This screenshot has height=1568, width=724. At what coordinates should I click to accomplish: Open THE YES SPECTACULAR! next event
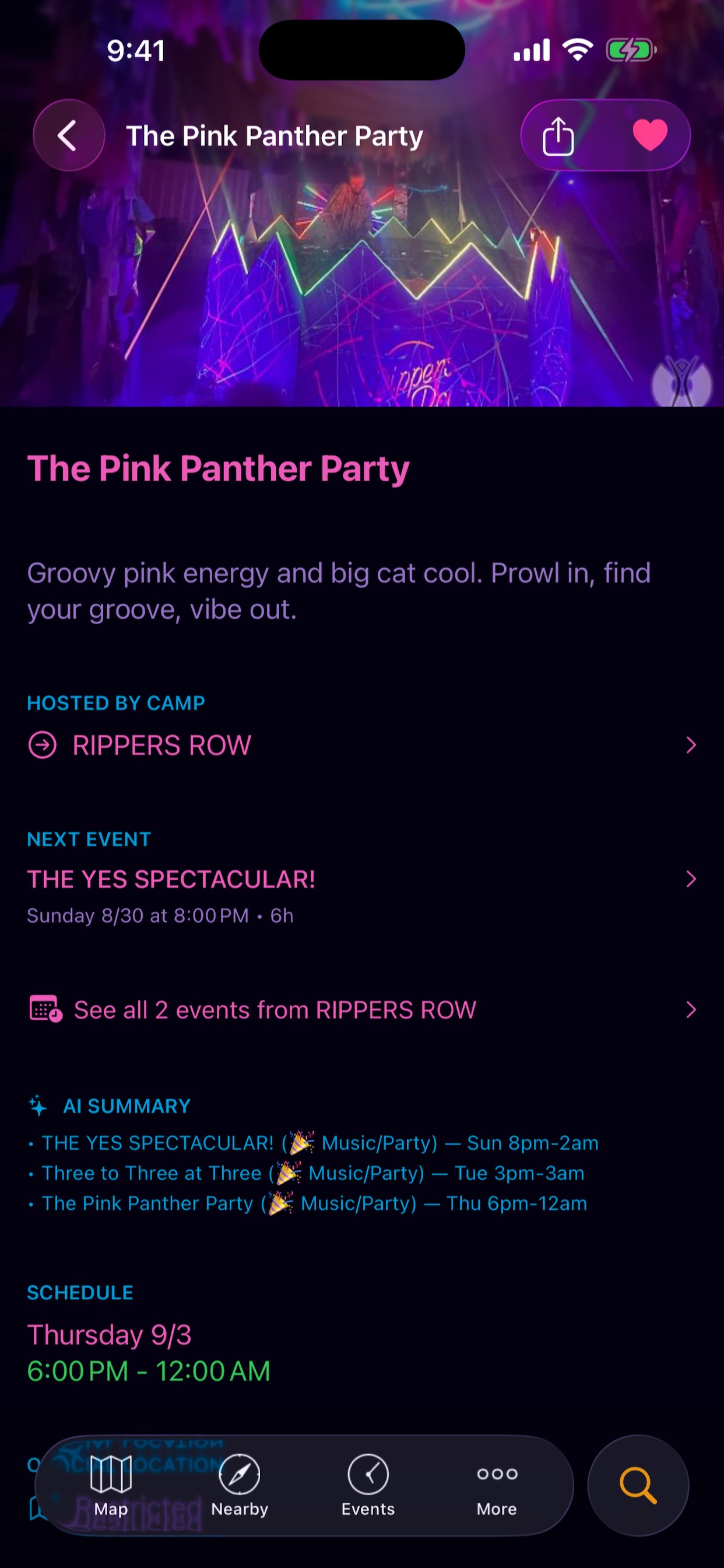click(362, 896)
